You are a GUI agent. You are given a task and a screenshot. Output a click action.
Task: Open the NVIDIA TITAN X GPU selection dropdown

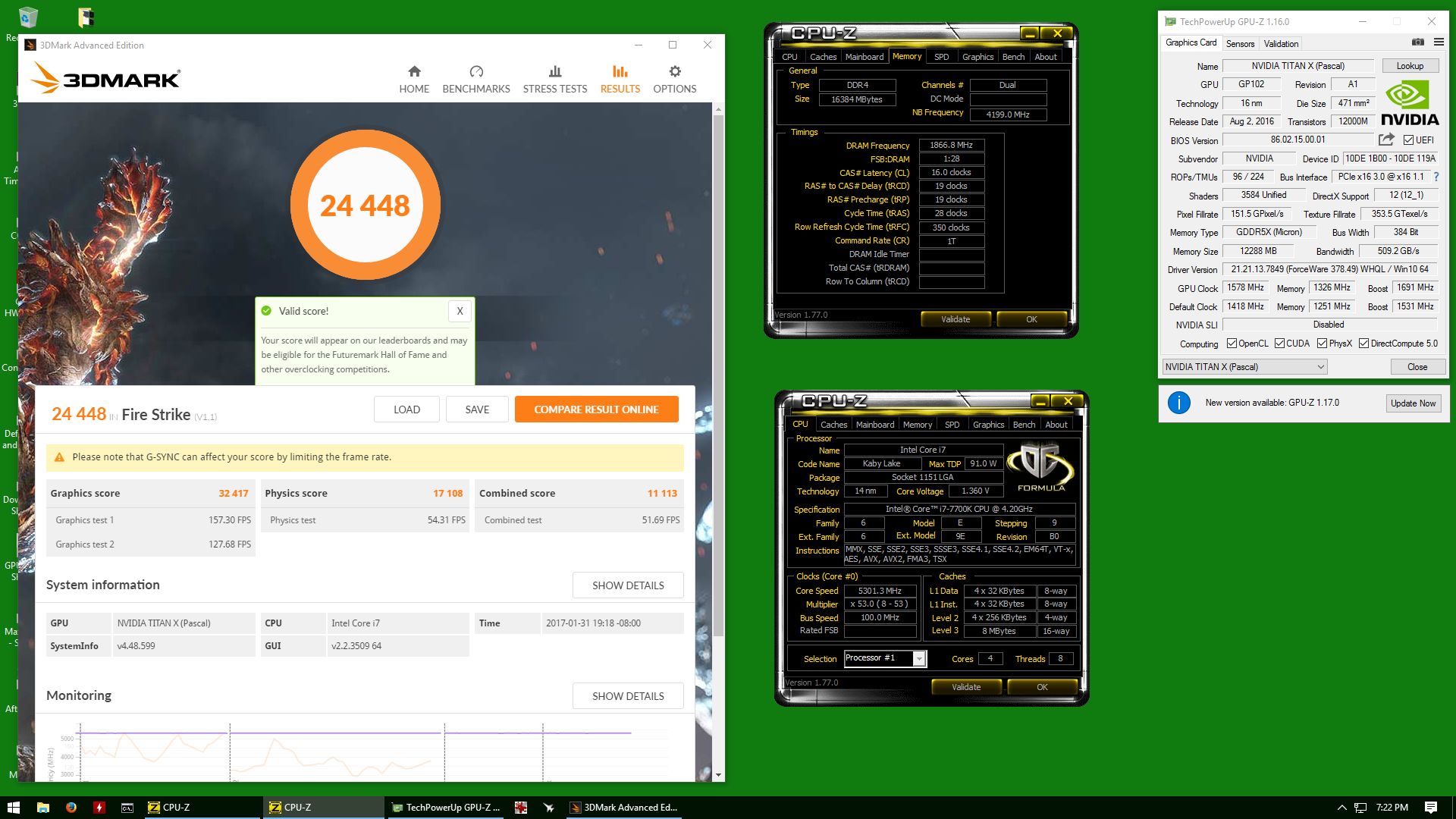pos(1244,367)
